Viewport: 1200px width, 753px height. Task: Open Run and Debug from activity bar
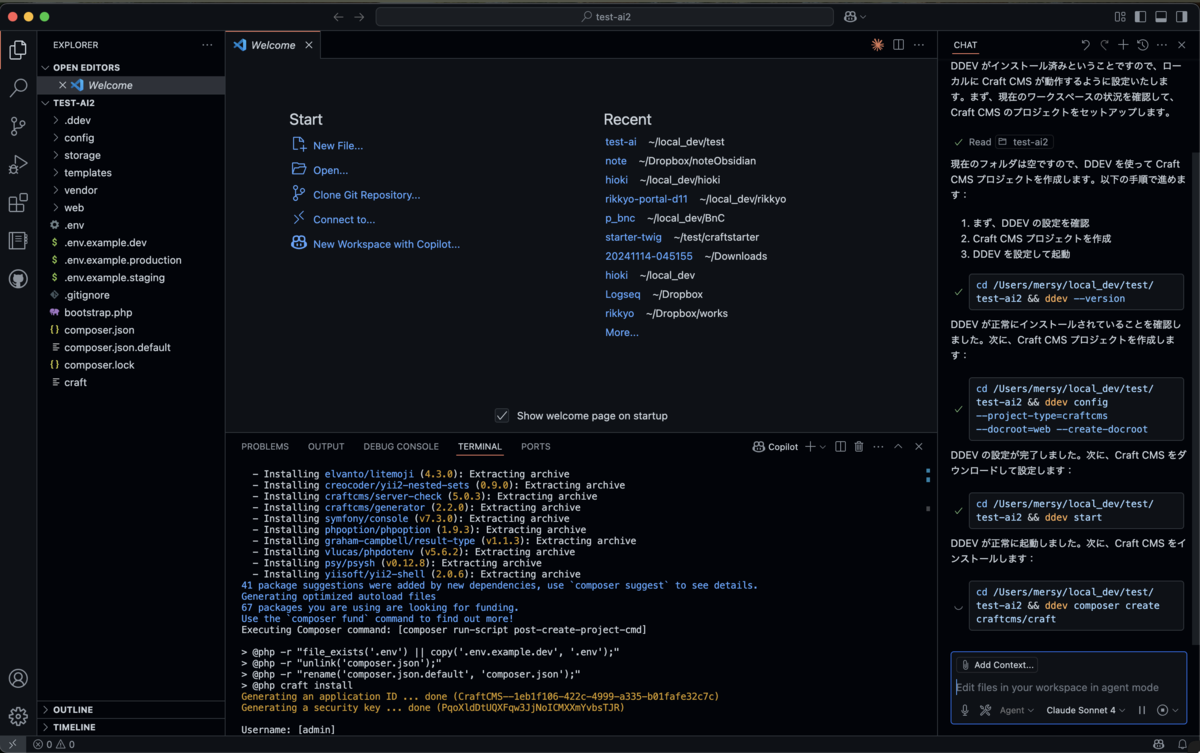18,165
